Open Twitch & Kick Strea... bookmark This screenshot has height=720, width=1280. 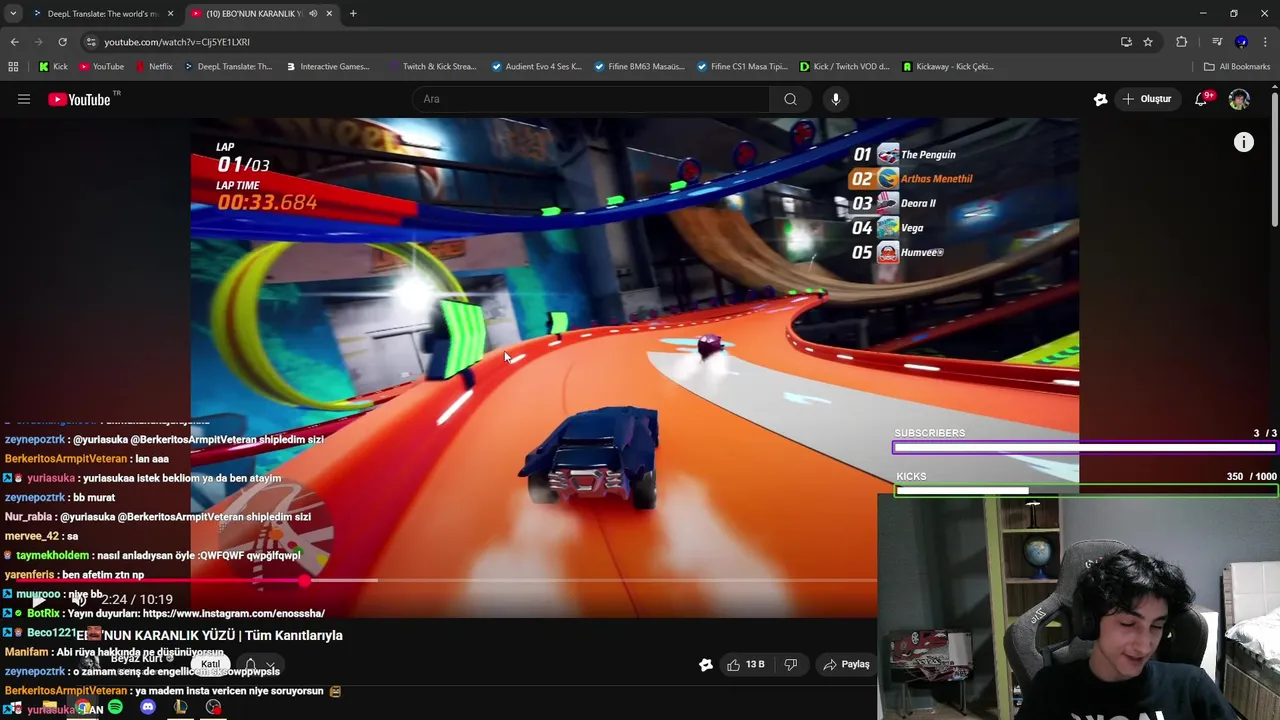coord(432,67)
